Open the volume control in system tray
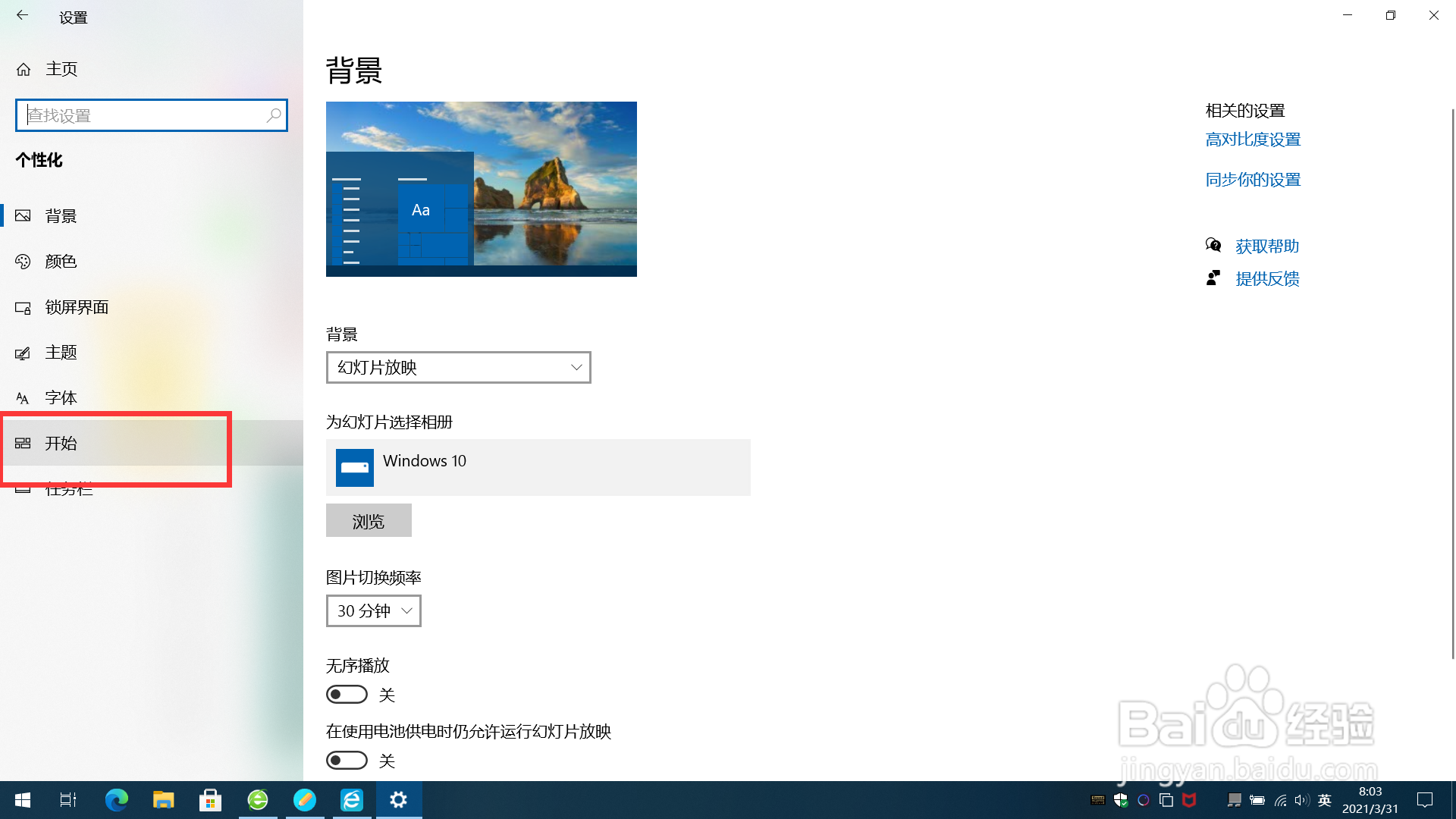This screenshot has width=1456, height=819. (1301, 799)
